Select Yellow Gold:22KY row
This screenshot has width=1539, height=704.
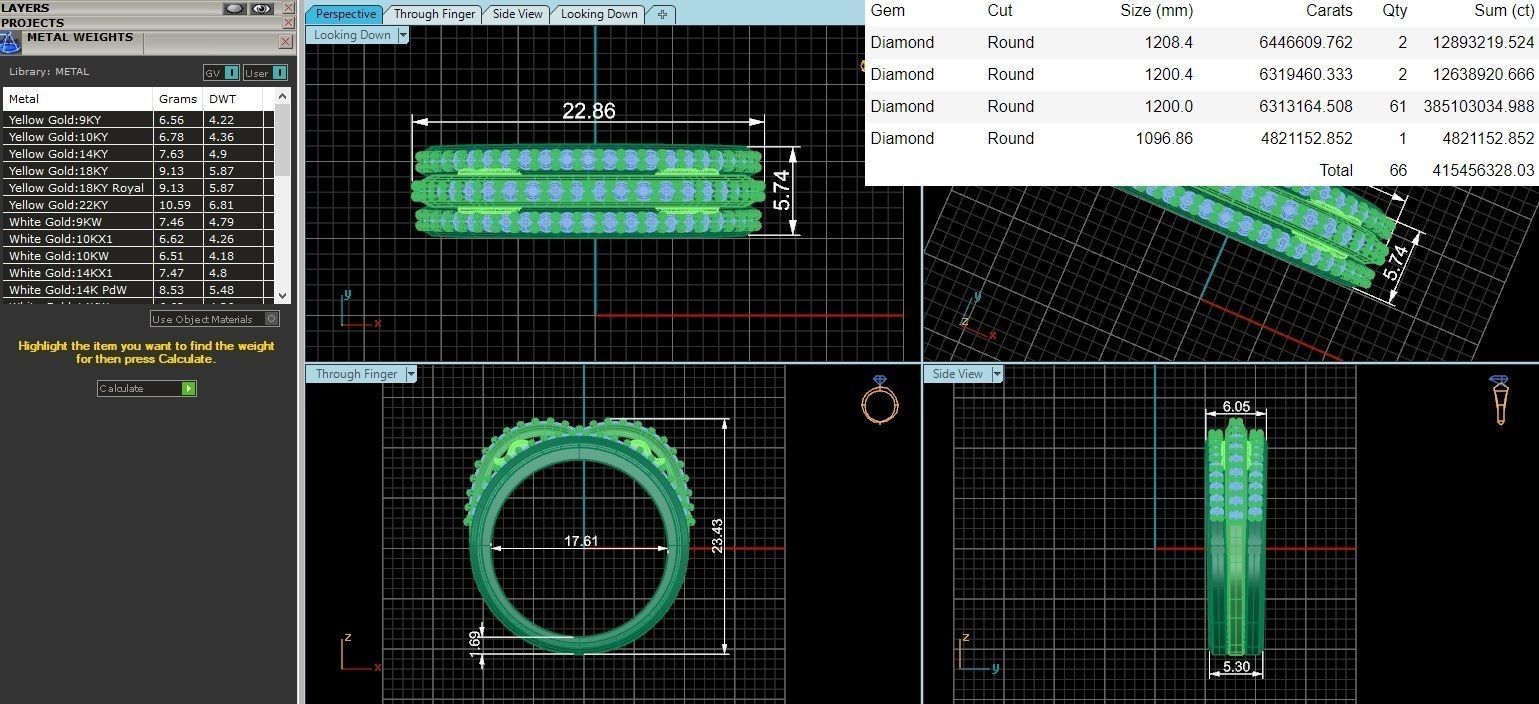(139, 205)
